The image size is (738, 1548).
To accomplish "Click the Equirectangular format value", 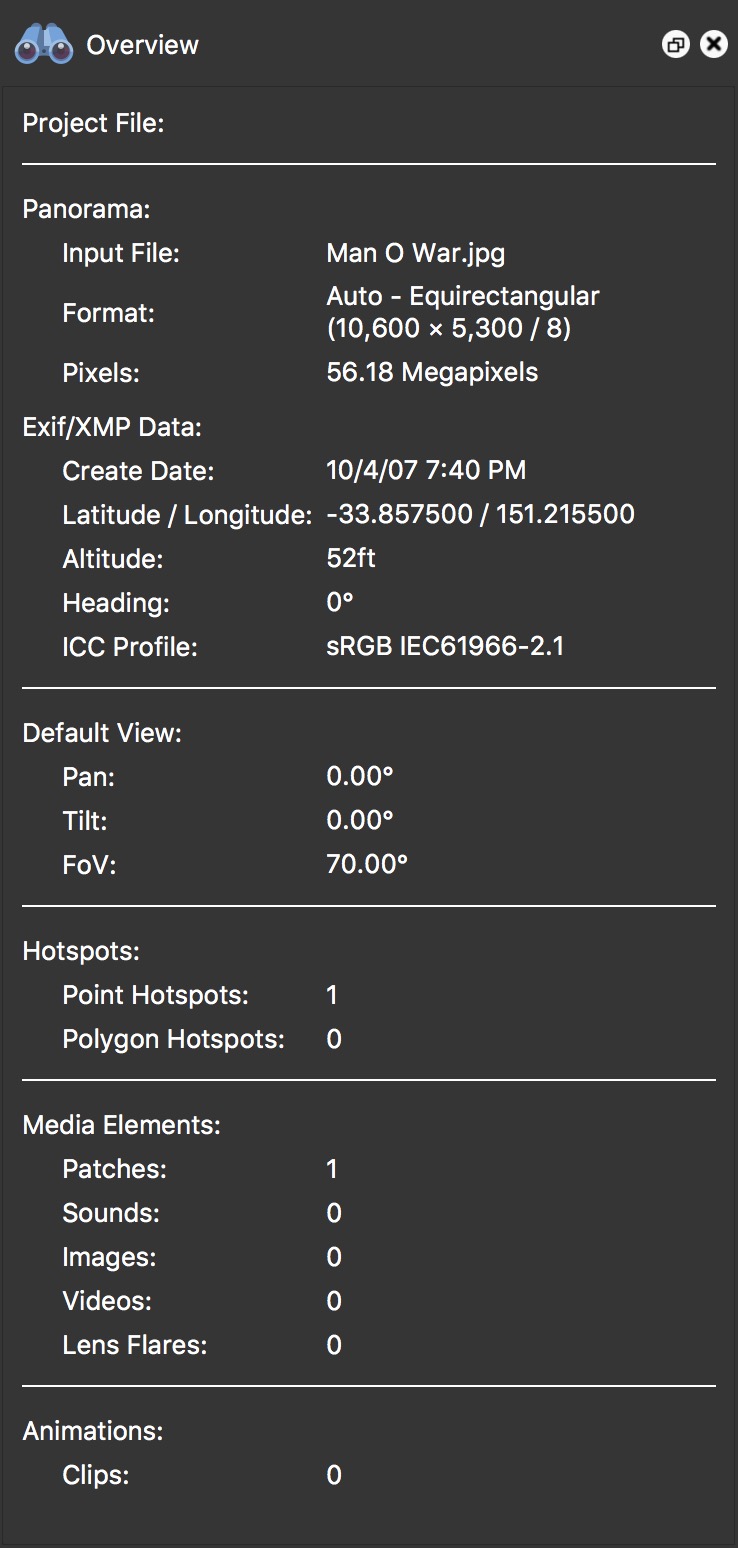I will click(x=462, y=296).
